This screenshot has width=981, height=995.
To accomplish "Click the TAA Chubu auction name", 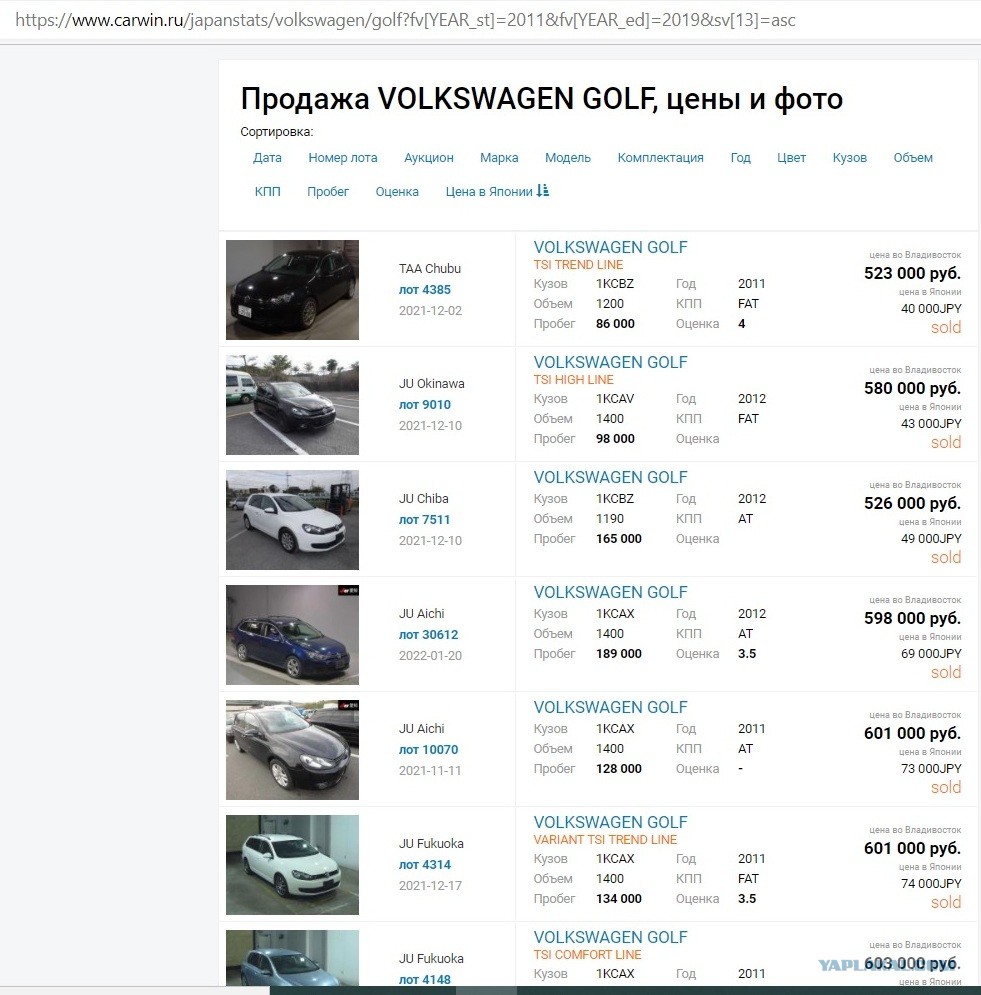I will (x=430, y=268).
